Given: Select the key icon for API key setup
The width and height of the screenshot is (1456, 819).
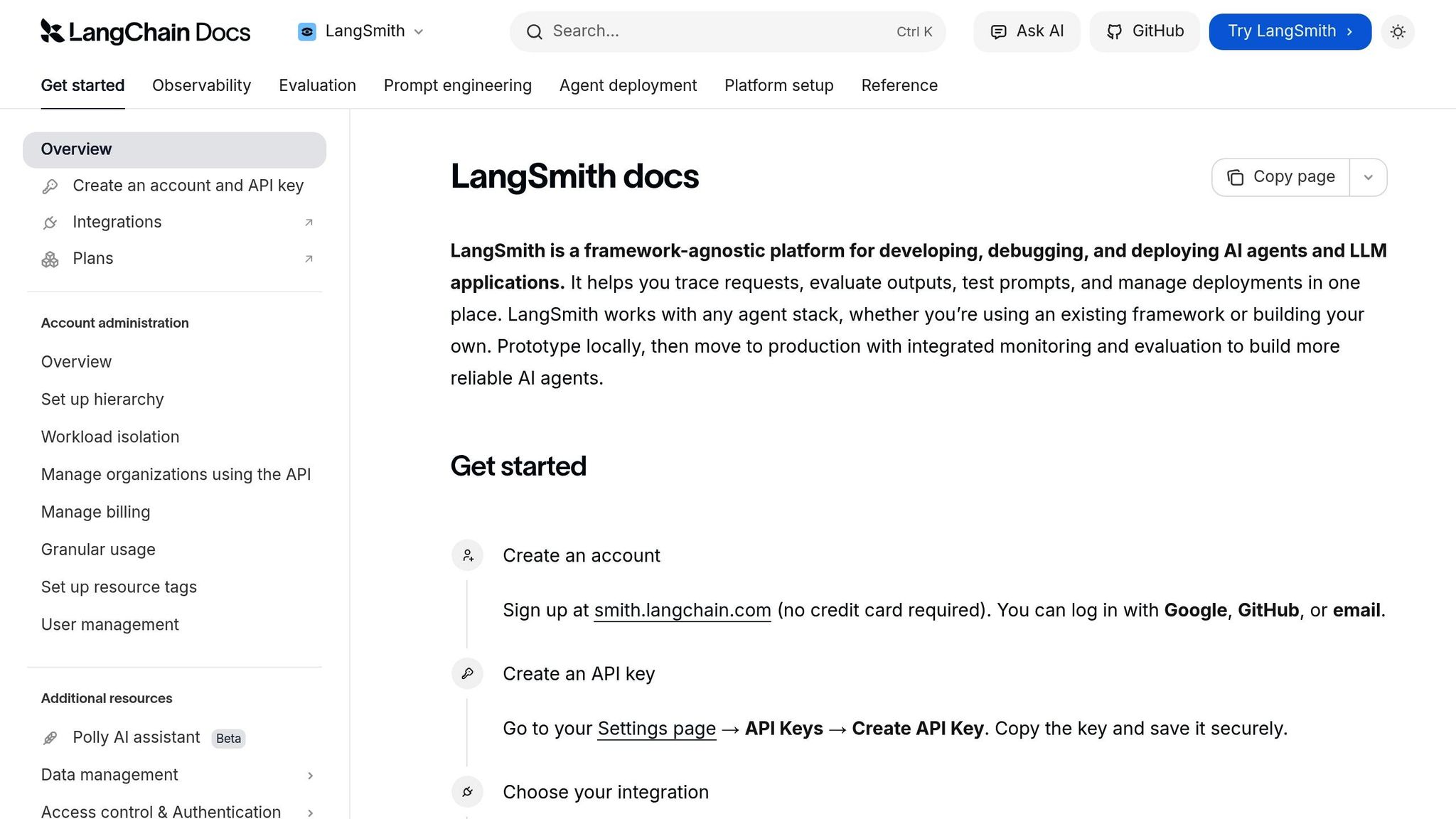Looking at the screenshot, I should (x=49, y=186).
